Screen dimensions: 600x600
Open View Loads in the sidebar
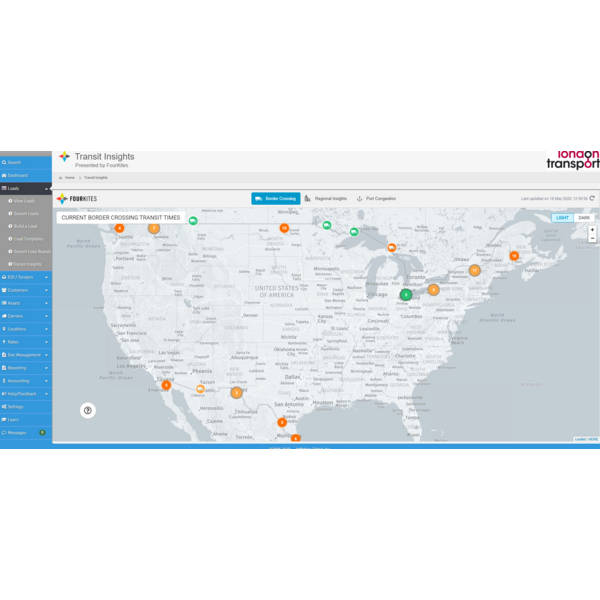pyautogui.click(x=25, y=201)
